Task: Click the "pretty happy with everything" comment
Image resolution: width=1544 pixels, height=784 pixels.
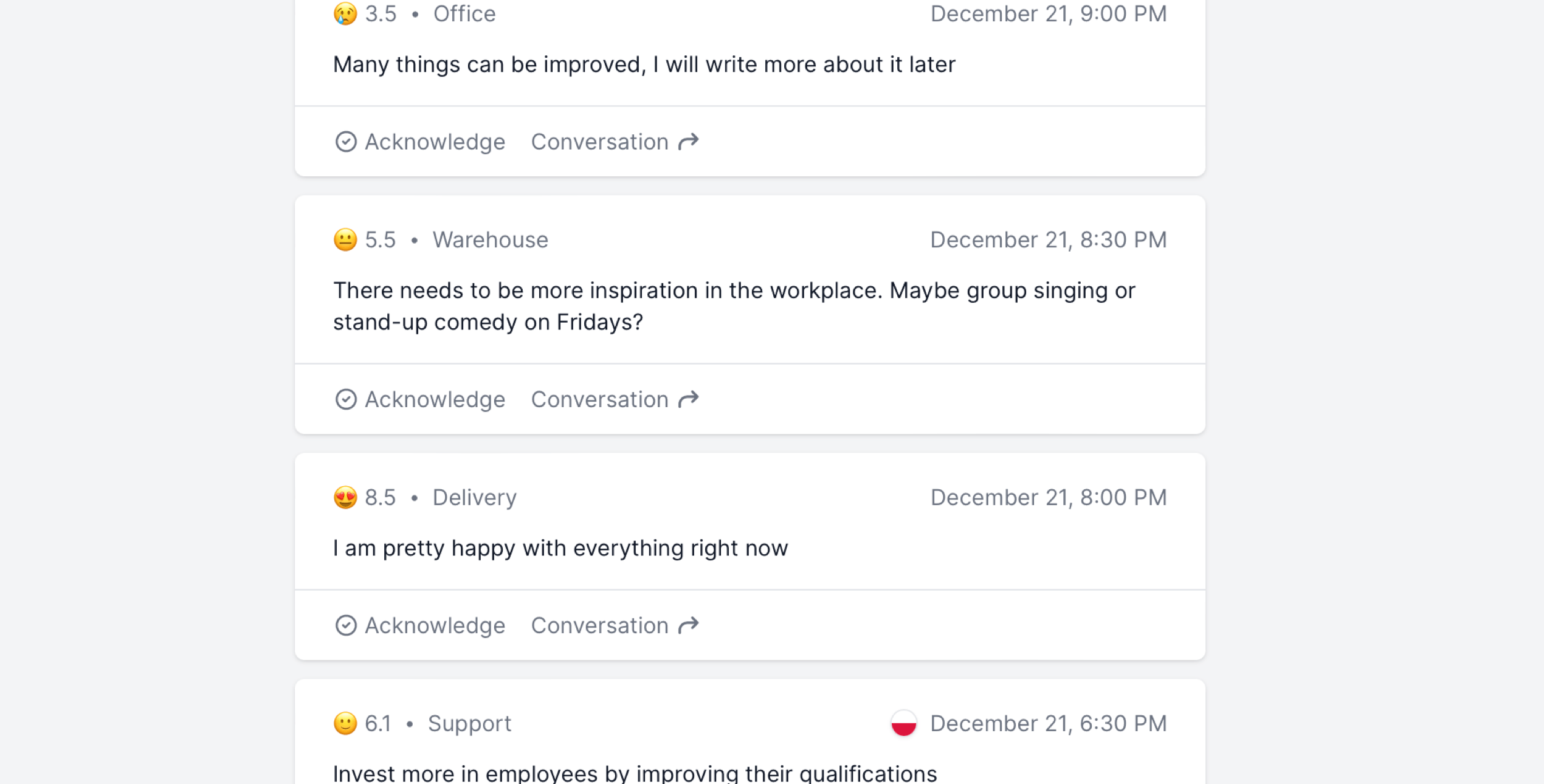Action: point(560,548)
